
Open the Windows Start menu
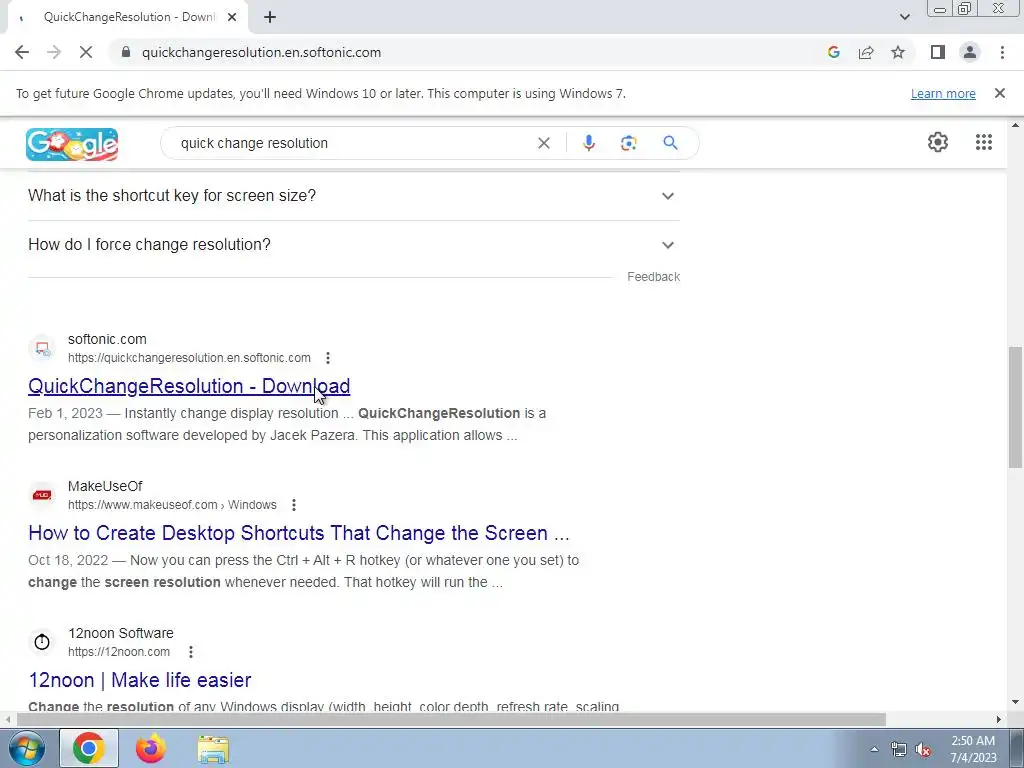[26, 748]
